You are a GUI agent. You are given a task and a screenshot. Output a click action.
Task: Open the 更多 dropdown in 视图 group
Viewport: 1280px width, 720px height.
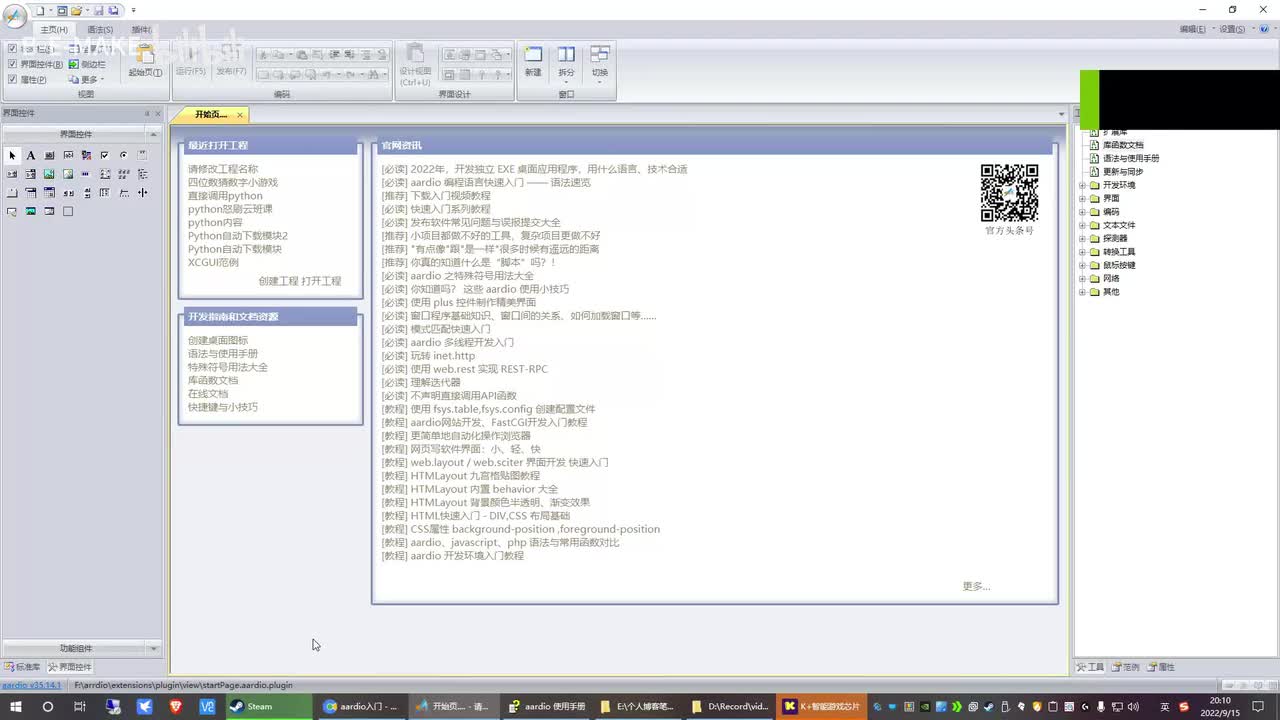(x=88, y=79)
